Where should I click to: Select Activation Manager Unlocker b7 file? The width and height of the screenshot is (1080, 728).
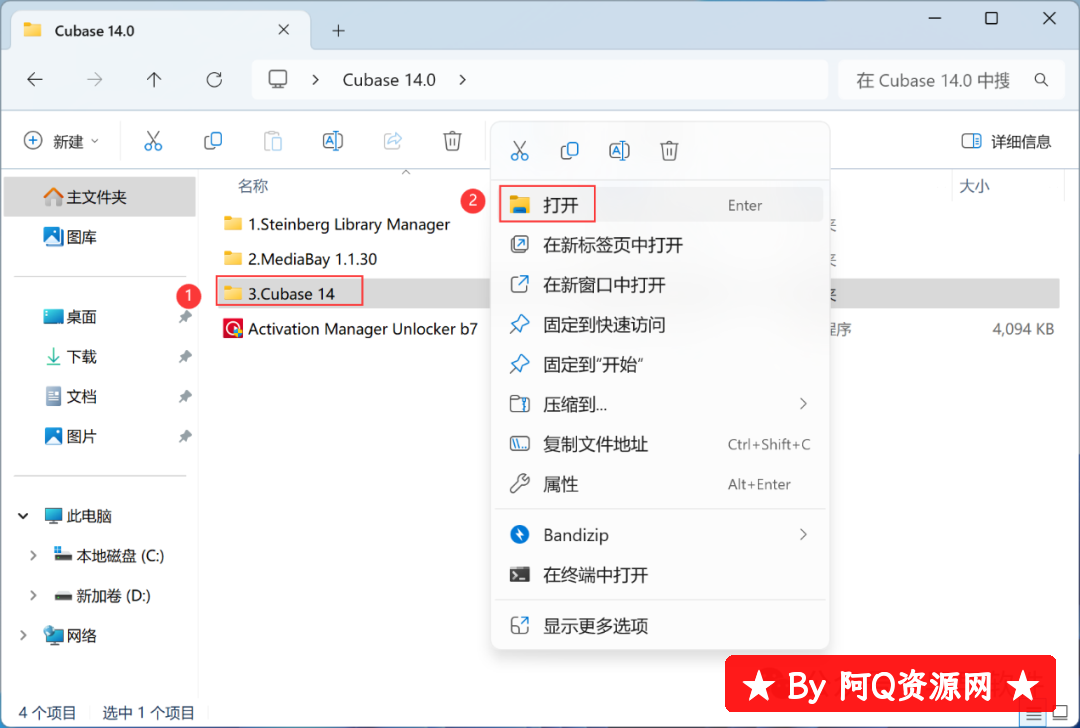pos(350,329)
